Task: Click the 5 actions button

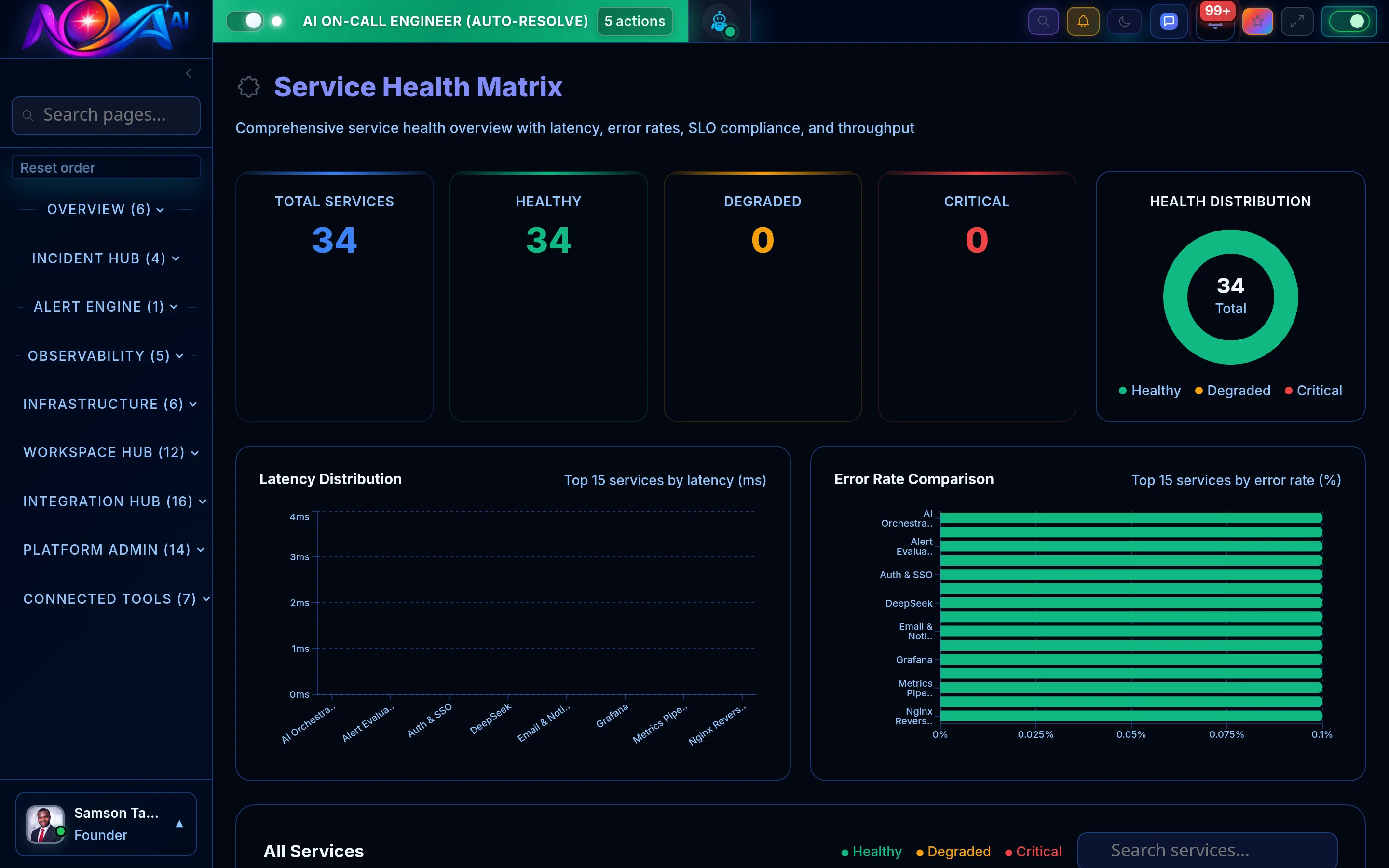Action: (x=634, y=21)
